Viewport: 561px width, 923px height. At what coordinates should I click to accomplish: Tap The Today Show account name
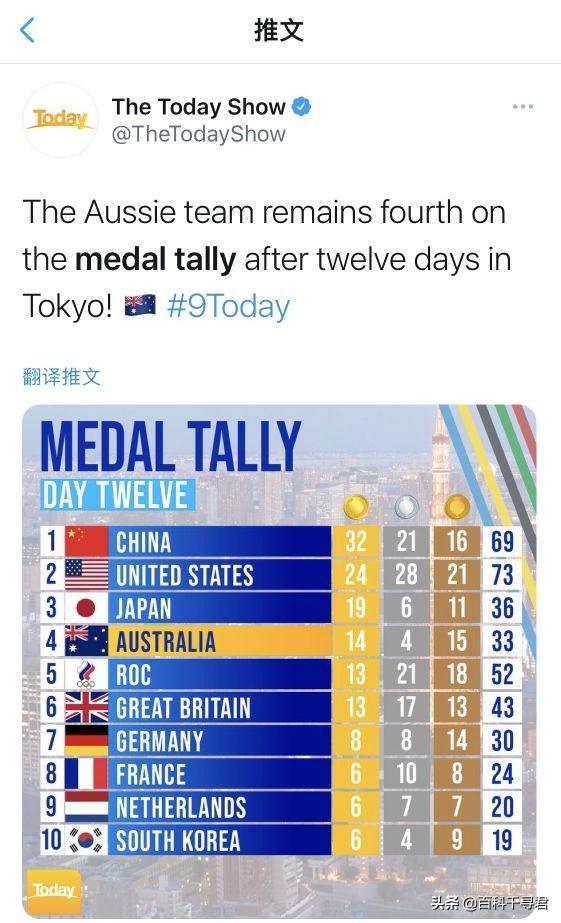[198, 107]
